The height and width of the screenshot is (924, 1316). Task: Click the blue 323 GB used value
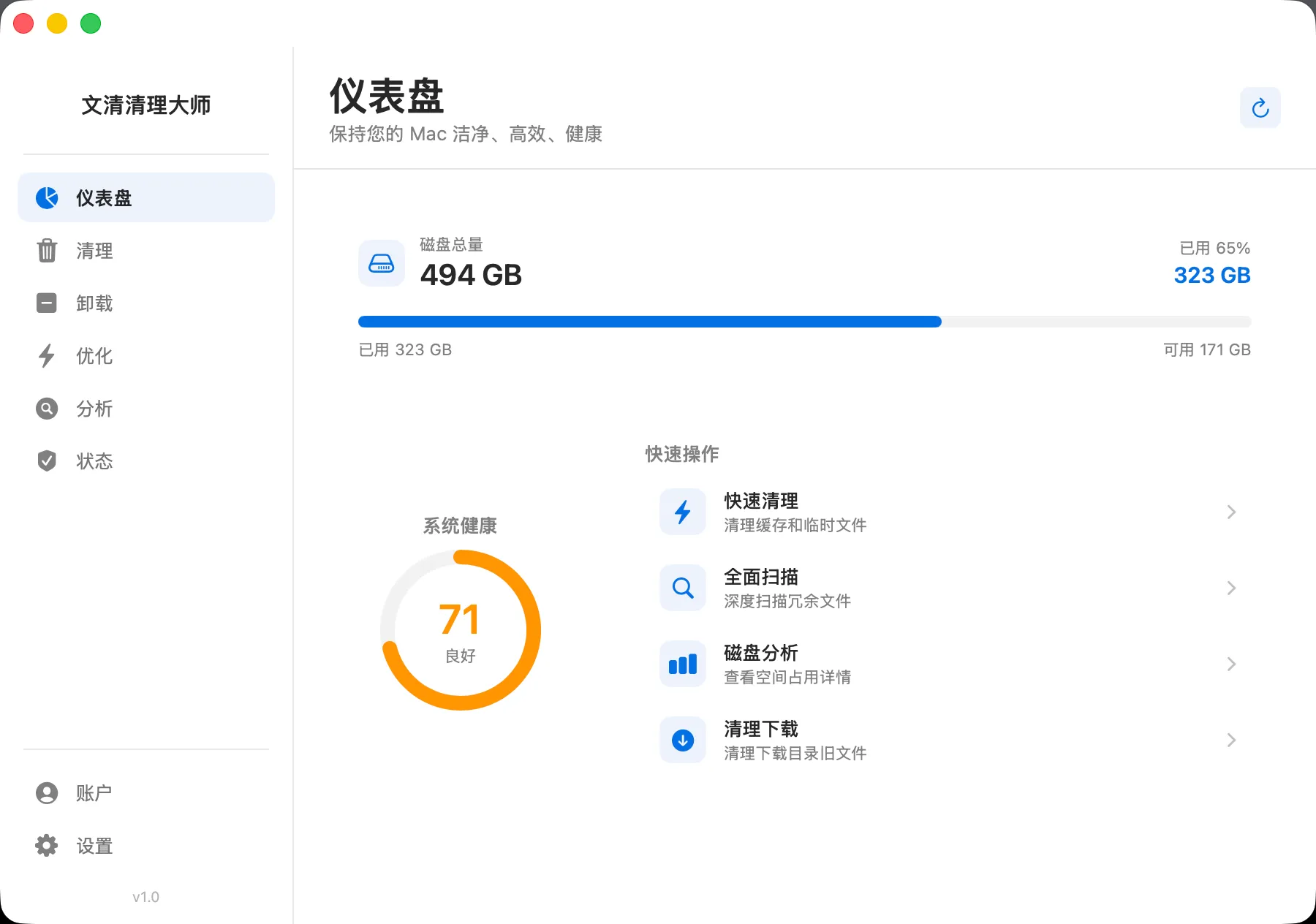click(x=1212, y=276)
